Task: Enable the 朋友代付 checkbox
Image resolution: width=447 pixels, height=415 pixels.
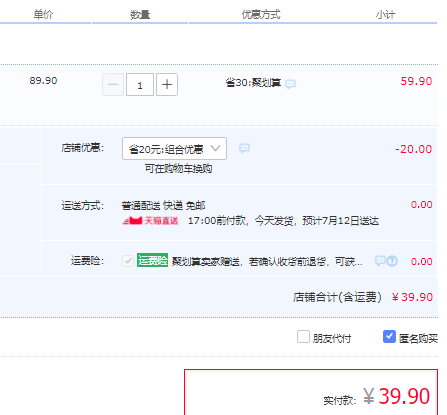Action: [303, 337]
